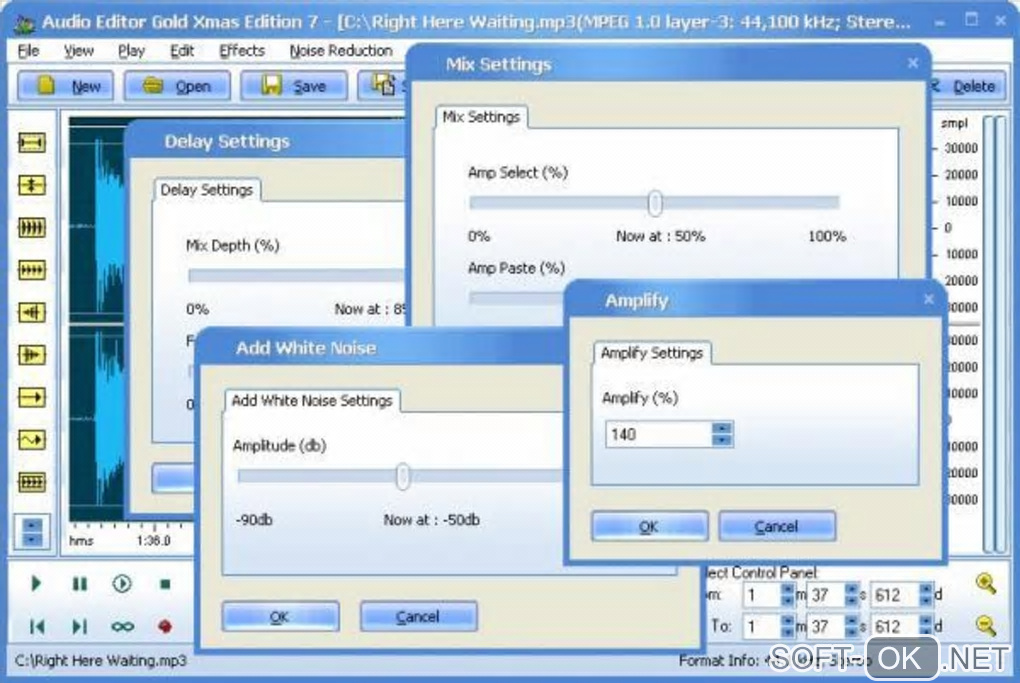Click the third icon in the left sidebar
Image resolution: width=1020 pixels, height=683 pixels.
[31, 228]
